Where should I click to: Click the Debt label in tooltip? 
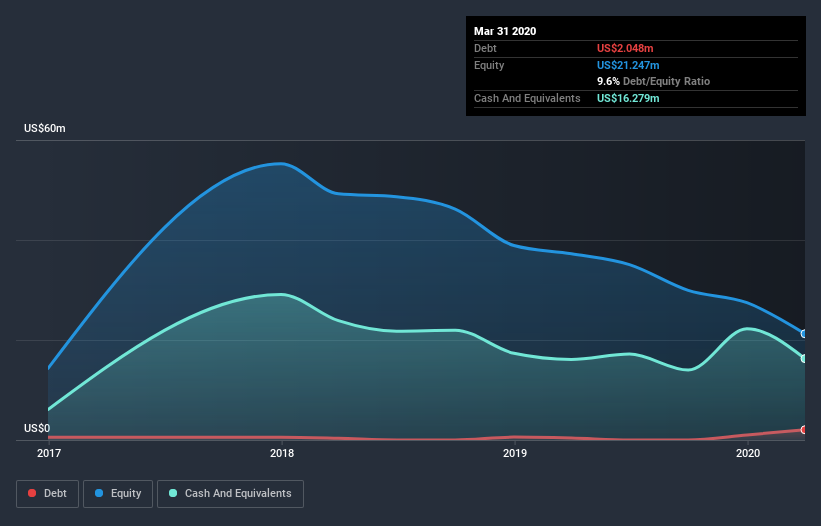click(485, 48)
